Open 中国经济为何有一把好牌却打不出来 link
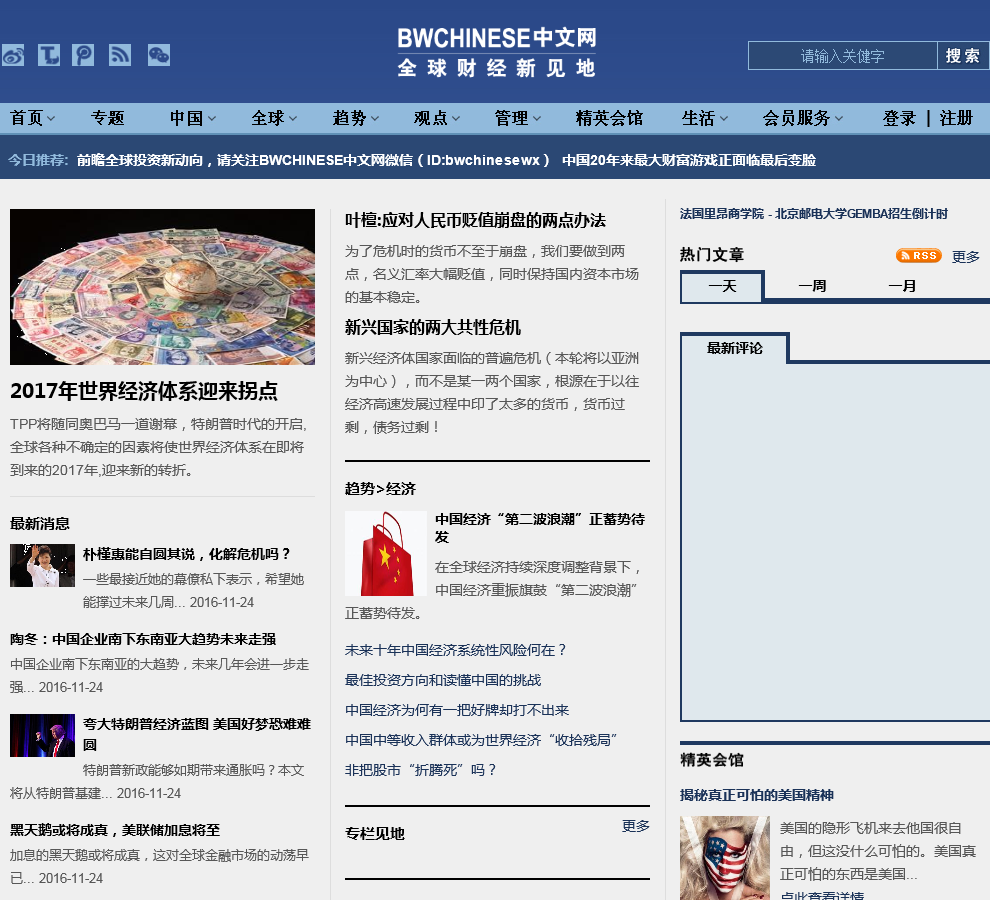990x900 pixels. (x=457, y=710)
